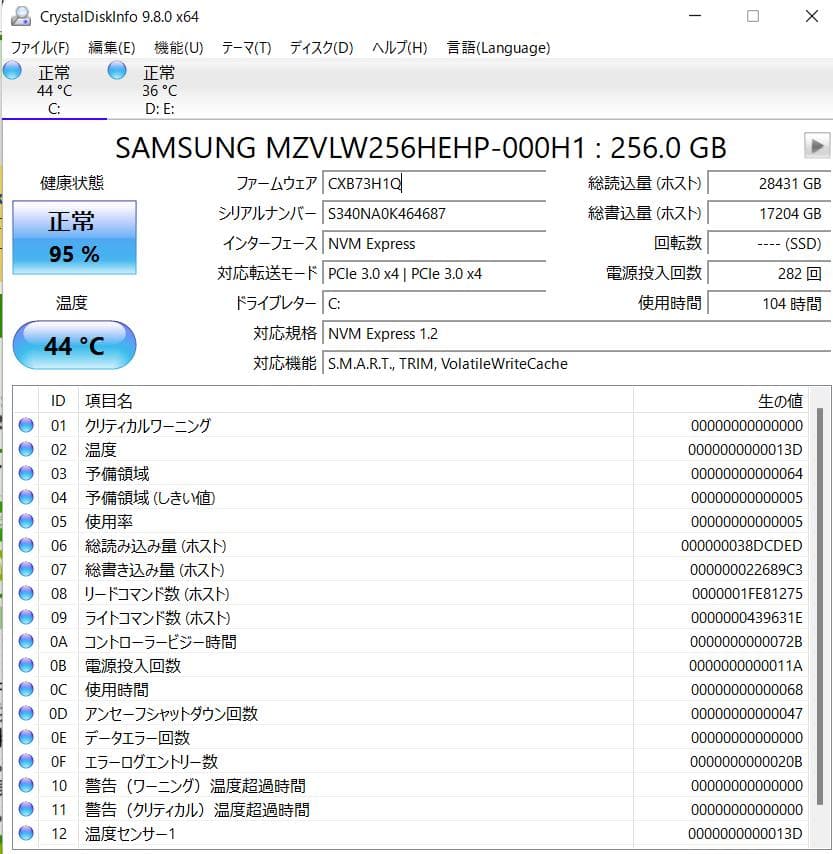Click the 44 °C temperature button
833x854 pixels.
(74, 345)
